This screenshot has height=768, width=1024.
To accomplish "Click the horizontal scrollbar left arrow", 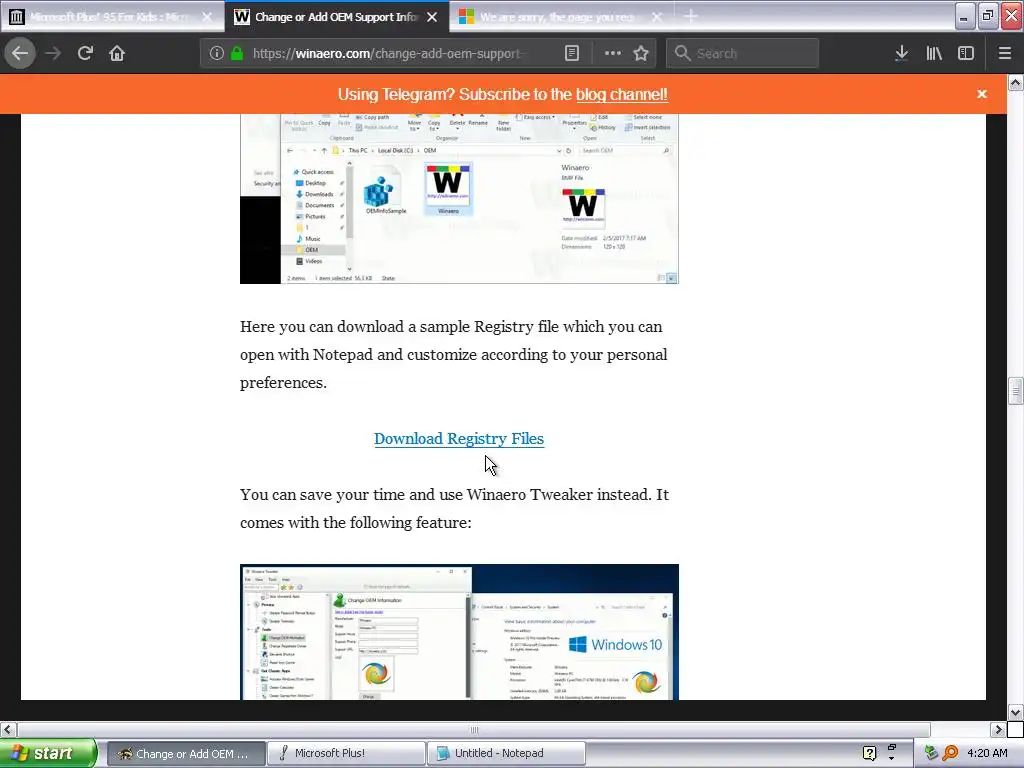I will [x=8, y=729].
